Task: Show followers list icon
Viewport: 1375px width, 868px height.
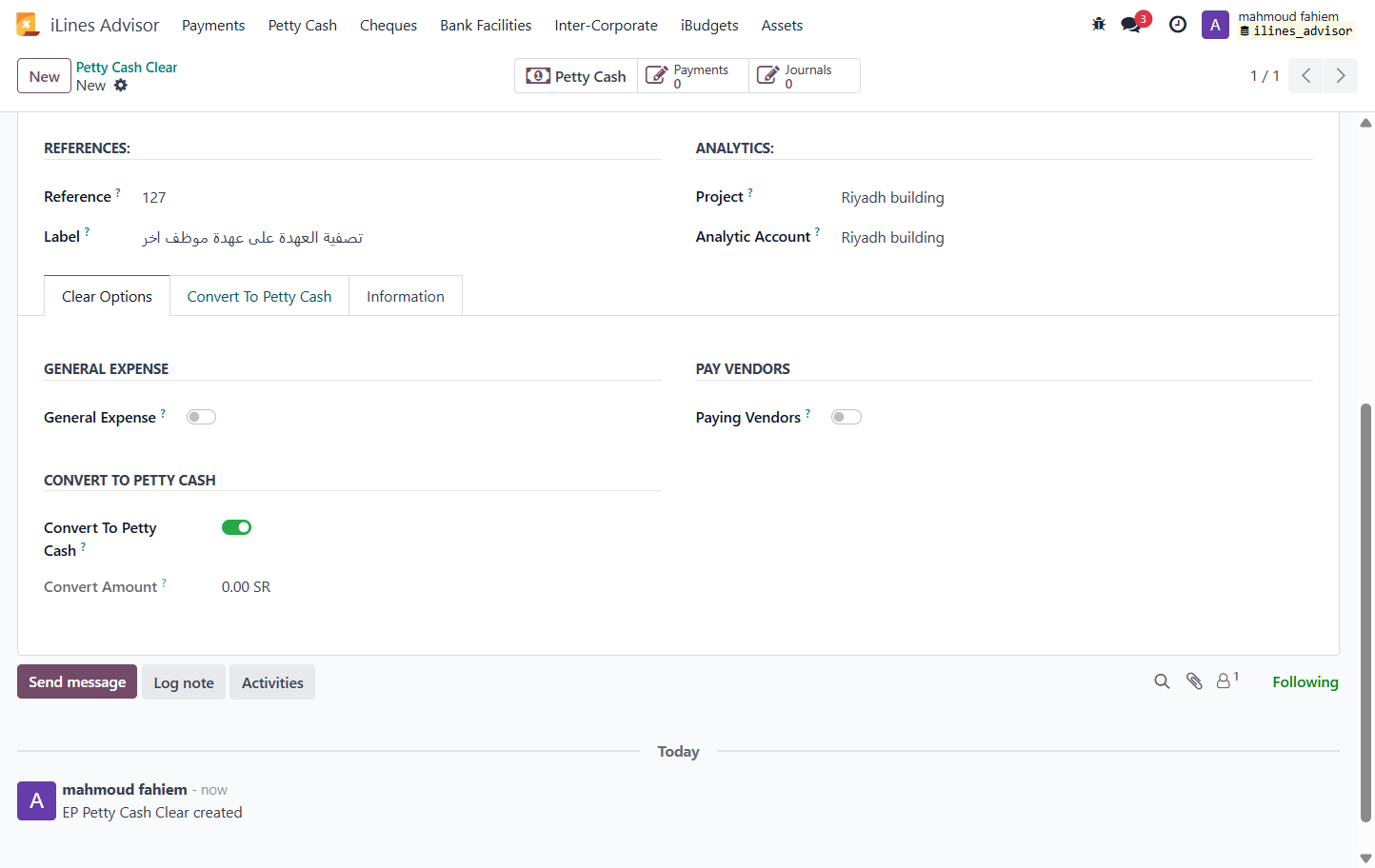Action: (x=1227, y=681)
